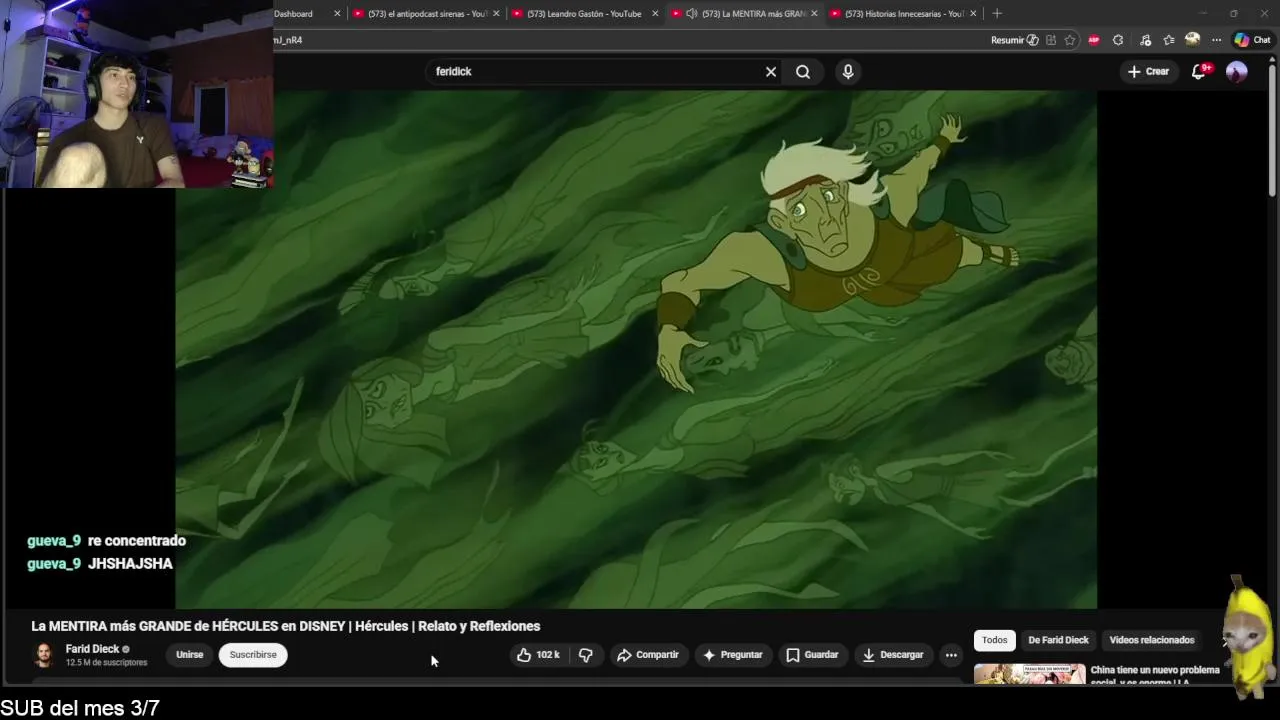Click the magnifying glass search icon

coord(803,72)
